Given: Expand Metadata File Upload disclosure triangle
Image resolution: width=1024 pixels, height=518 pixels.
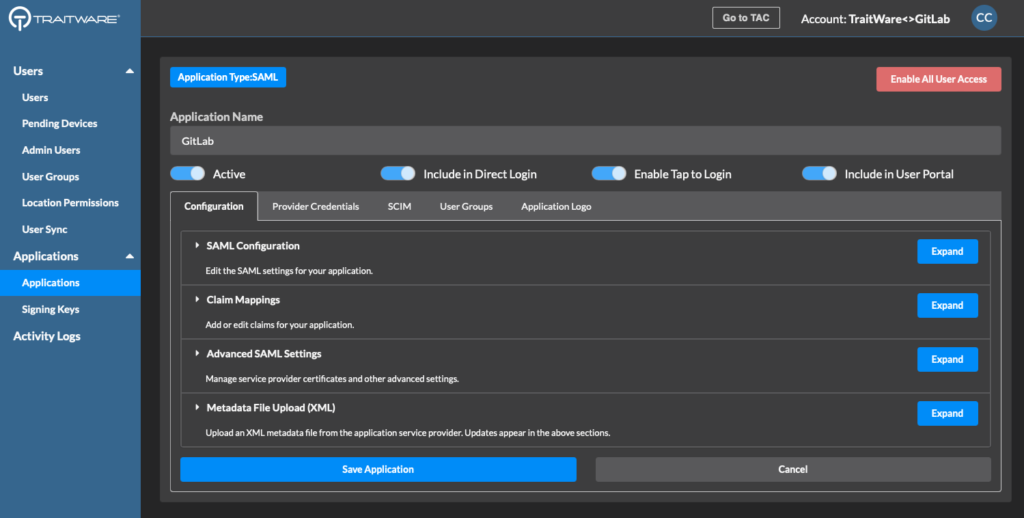Looking at the screenshot, I should (197, 408).
